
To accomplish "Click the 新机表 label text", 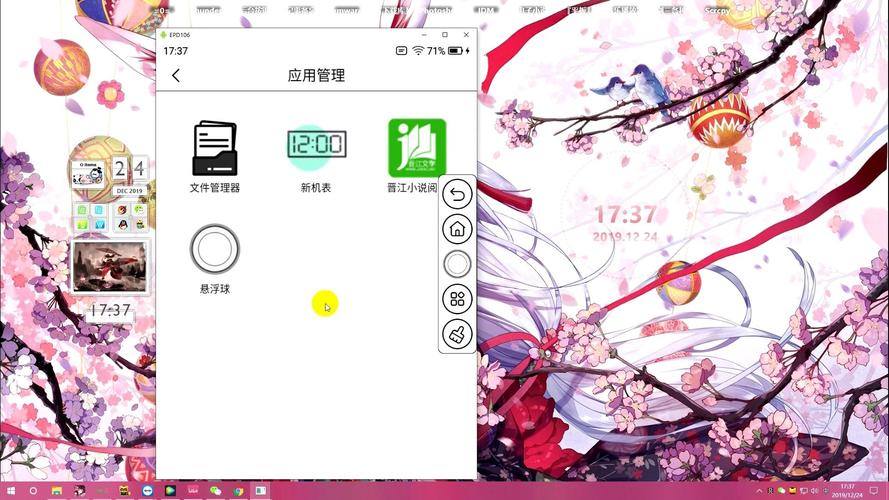I will [x=316, y=188].
